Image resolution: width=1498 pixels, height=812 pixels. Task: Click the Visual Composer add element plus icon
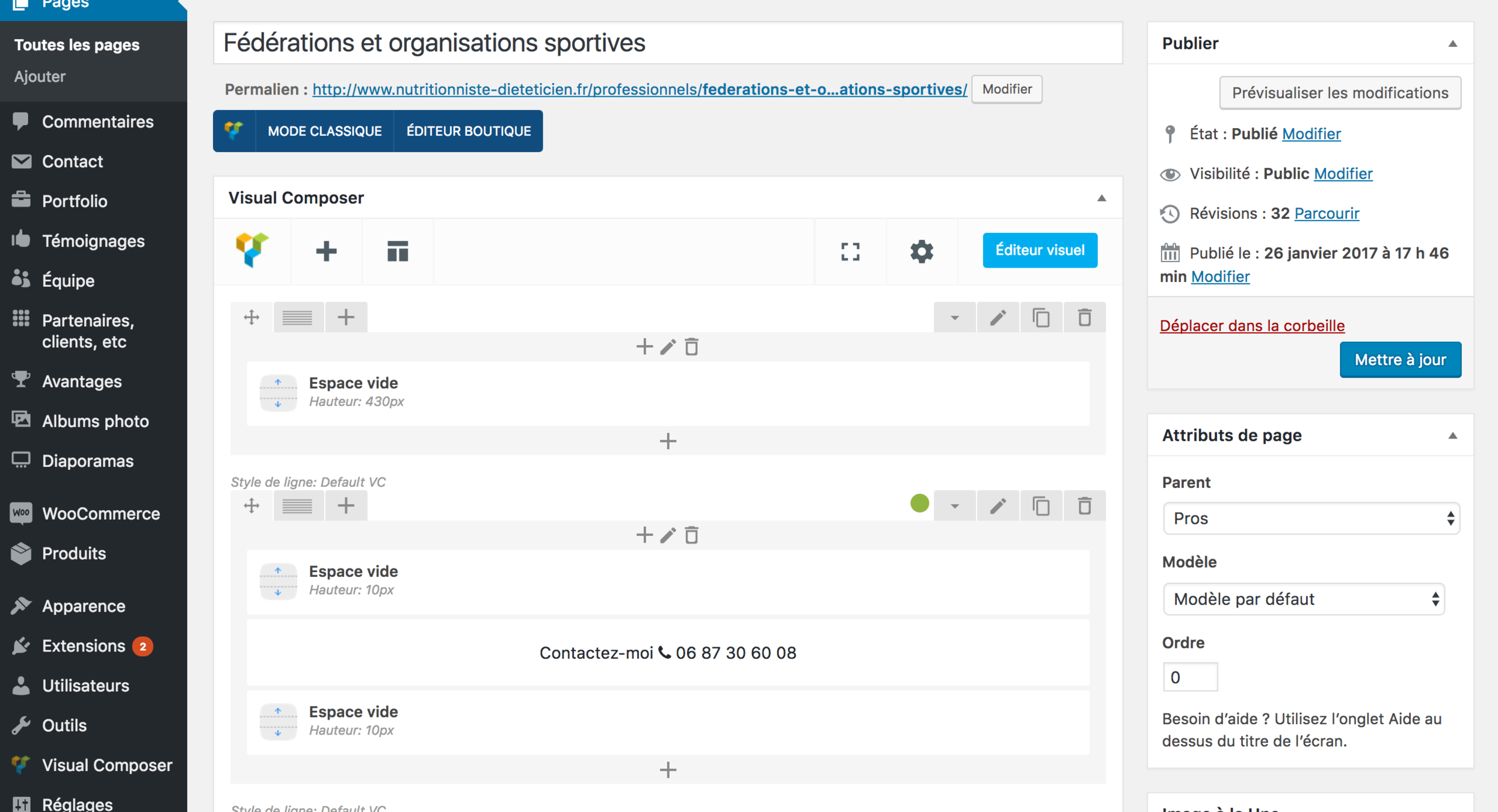pos(326,251)
